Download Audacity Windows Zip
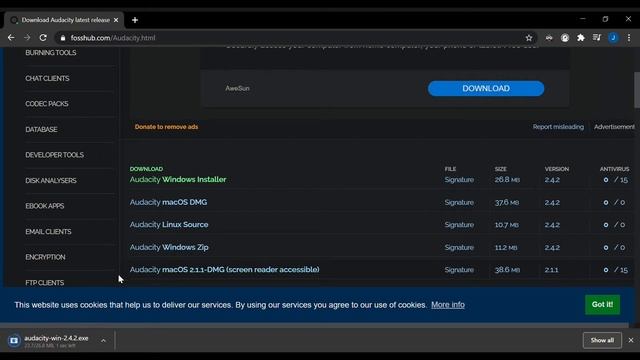 click(169, 247)
